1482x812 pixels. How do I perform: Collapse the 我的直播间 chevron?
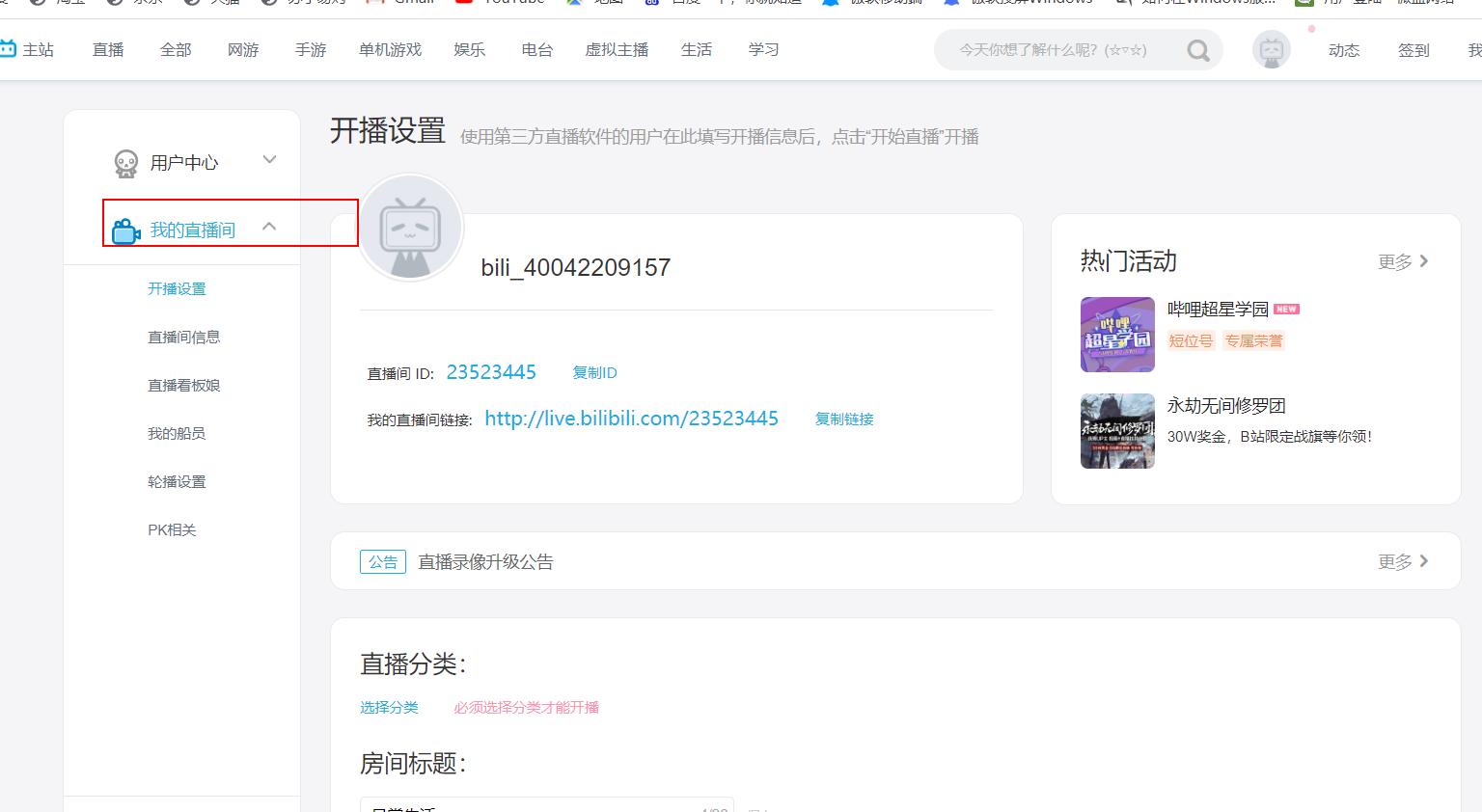pos(269,227)
